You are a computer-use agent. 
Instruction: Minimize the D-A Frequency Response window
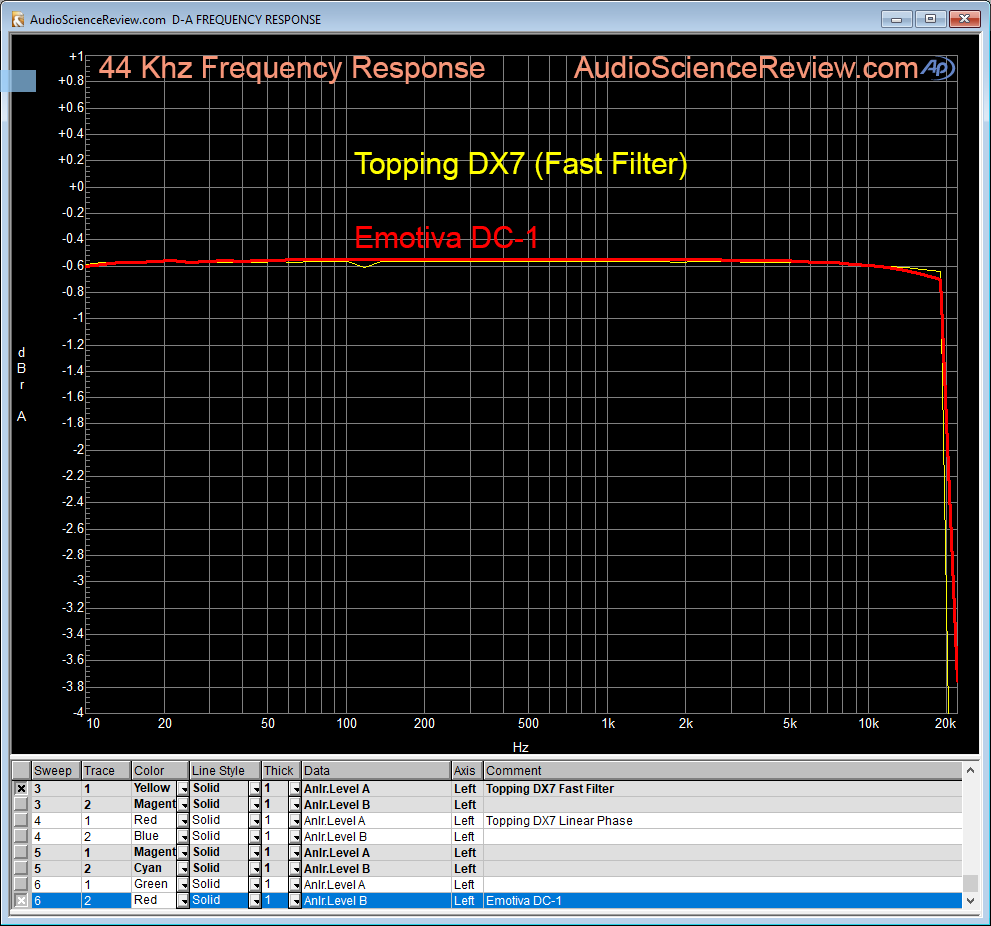click(x=896, y=19)
